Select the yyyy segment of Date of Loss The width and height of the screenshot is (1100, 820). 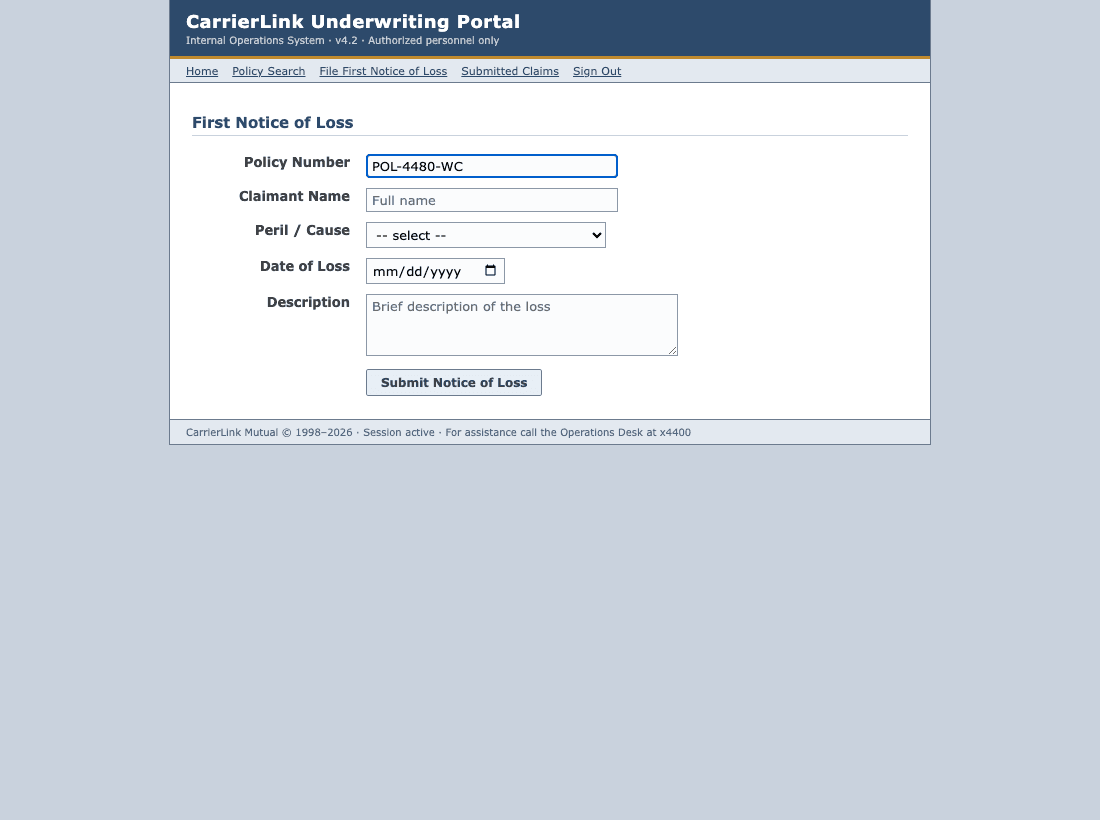[445, 271]
